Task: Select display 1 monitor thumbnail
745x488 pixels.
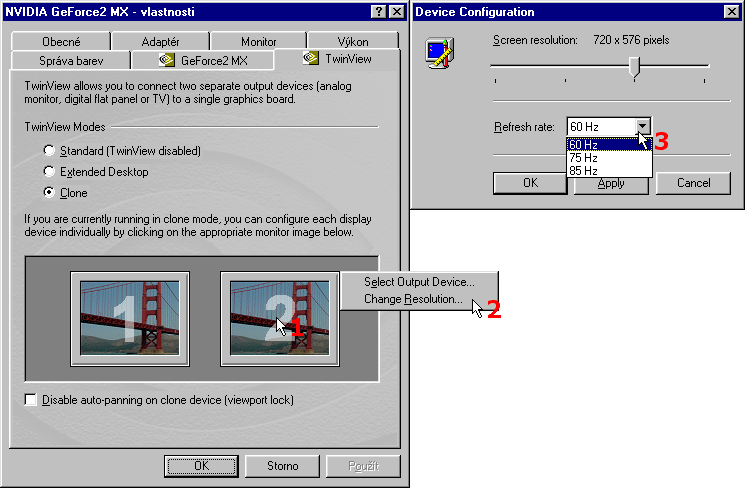Action: (x=130, y=319)
